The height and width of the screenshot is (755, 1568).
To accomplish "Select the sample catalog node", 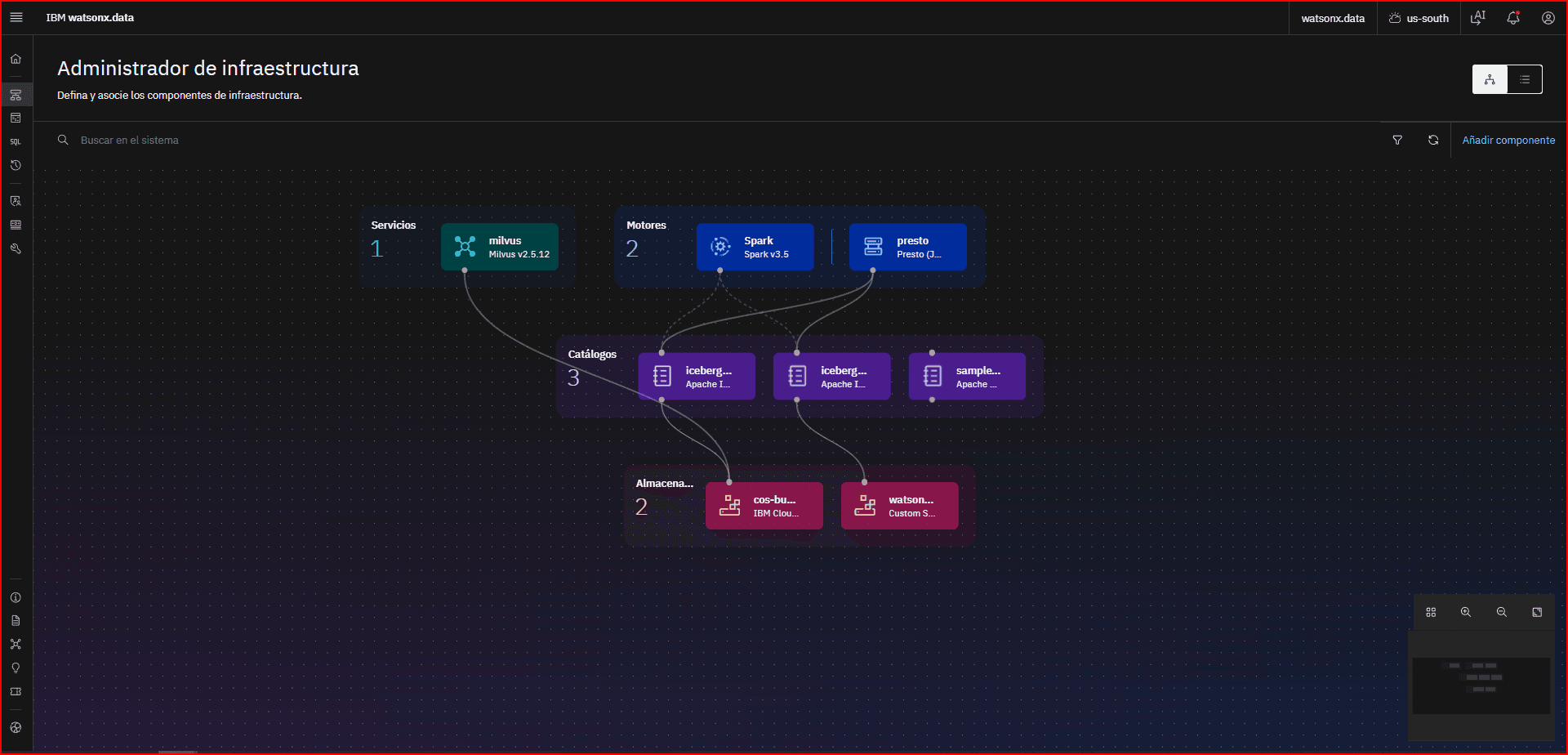I will 967,377.
